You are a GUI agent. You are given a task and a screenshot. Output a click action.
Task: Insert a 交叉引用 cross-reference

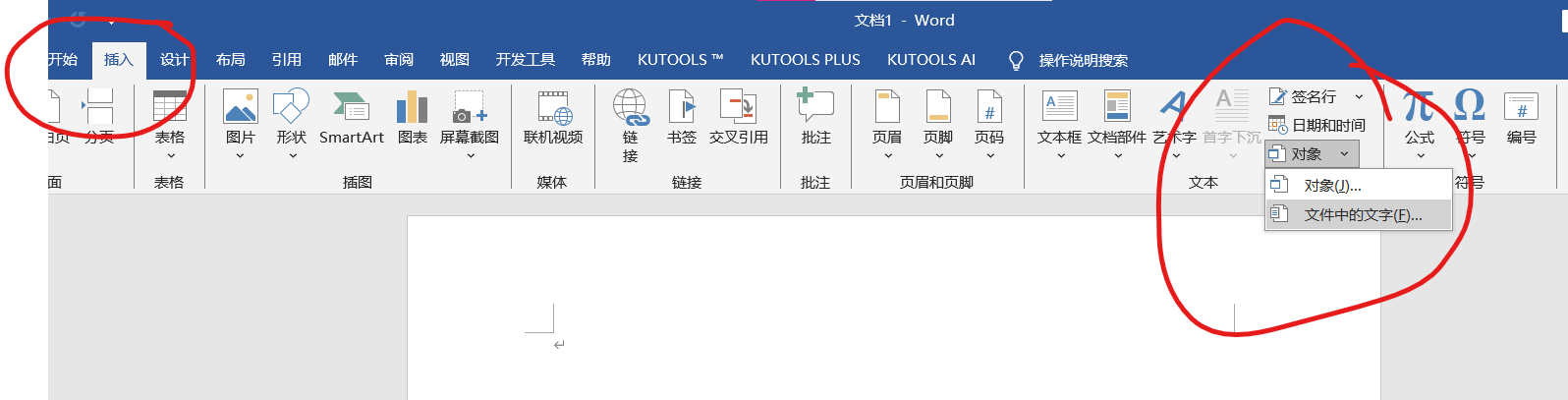pos(739,117)
